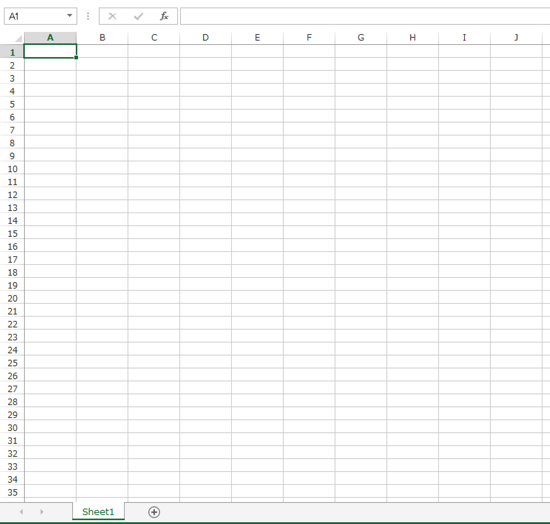The image size is (550, 524).
Task: Click the Select All corner triangle
Action: (18, 38)
